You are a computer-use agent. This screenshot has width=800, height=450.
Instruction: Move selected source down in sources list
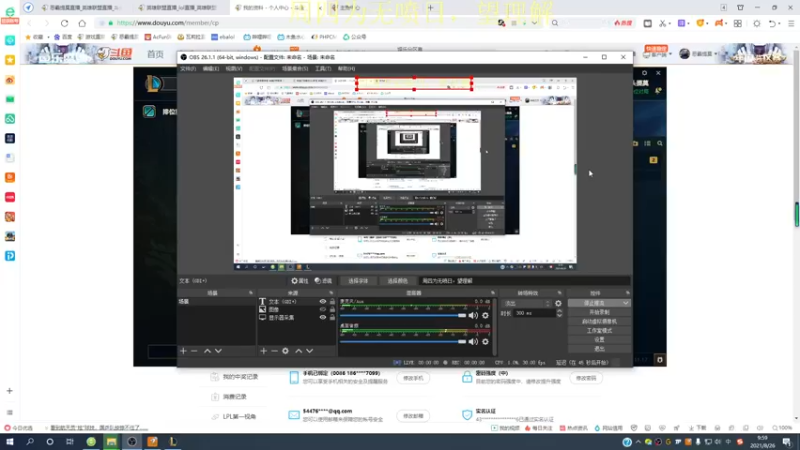tap(309, 351)
